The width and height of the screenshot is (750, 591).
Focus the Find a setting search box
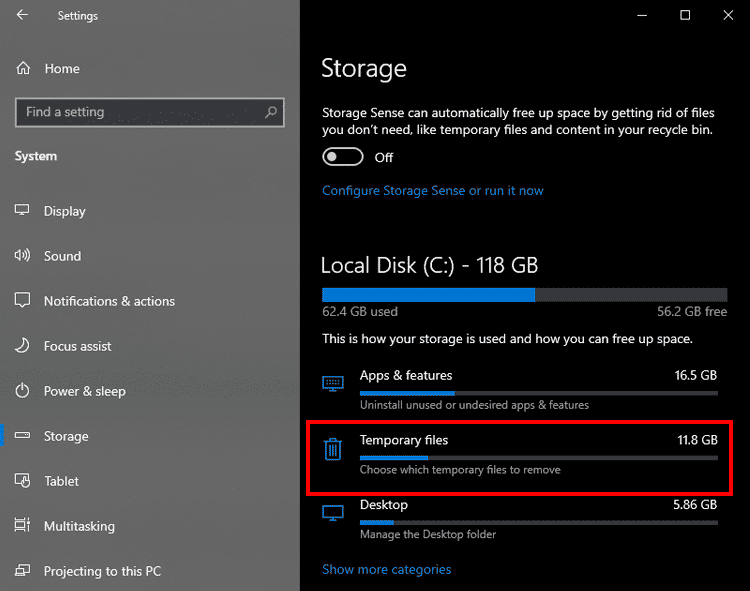point(150,112)
